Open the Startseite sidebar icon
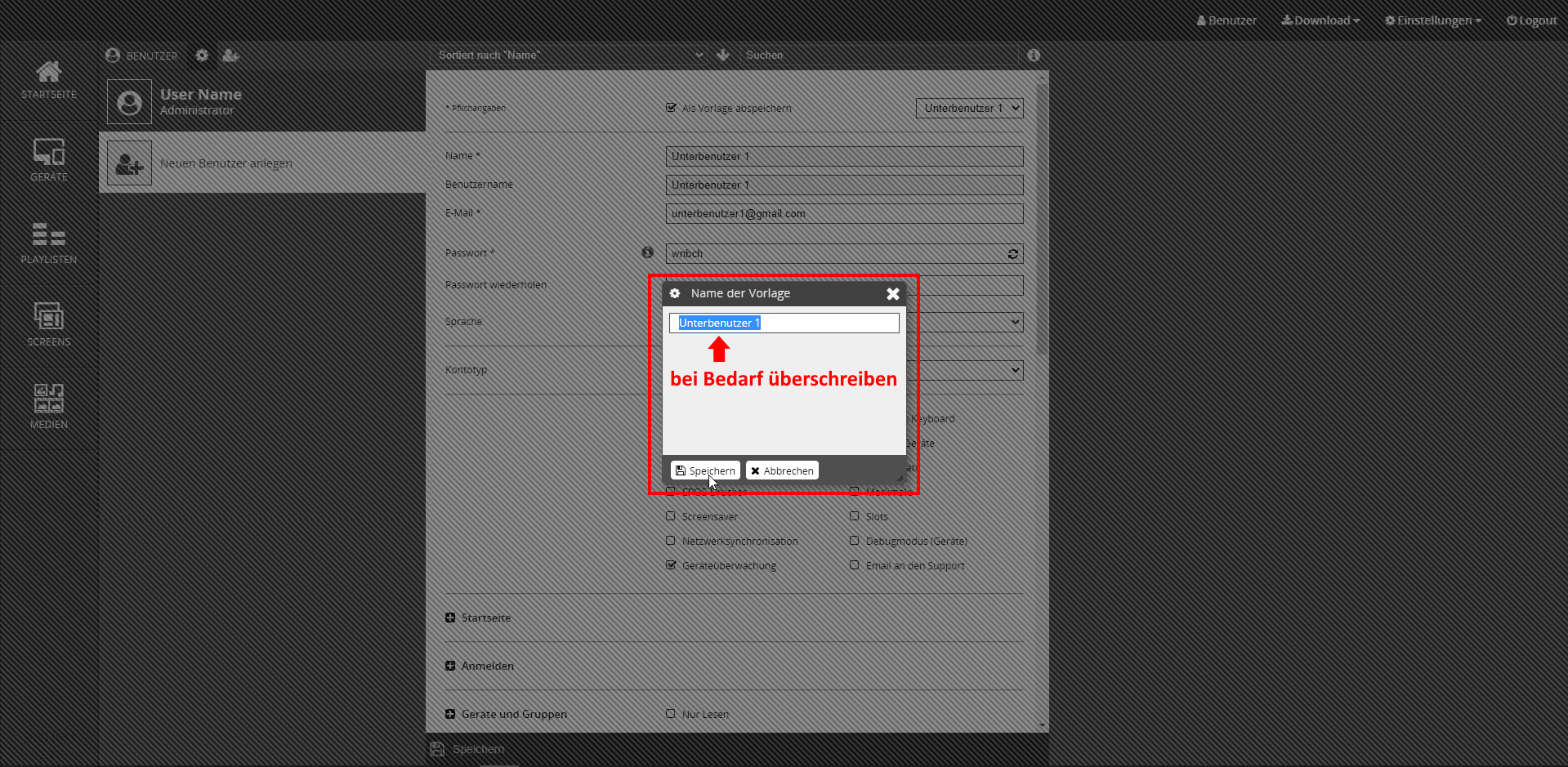 (x=49, y=80)
